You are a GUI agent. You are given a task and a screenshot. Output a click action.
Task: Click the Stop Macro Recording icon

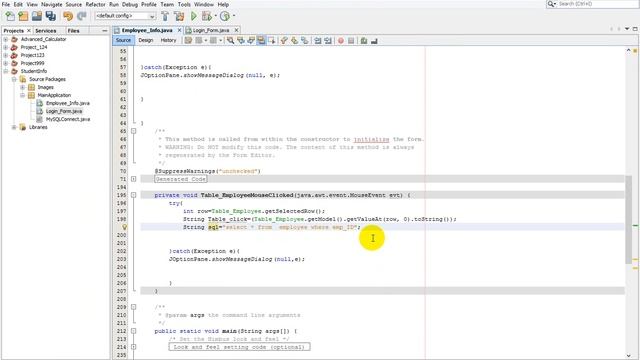(351, 40)
